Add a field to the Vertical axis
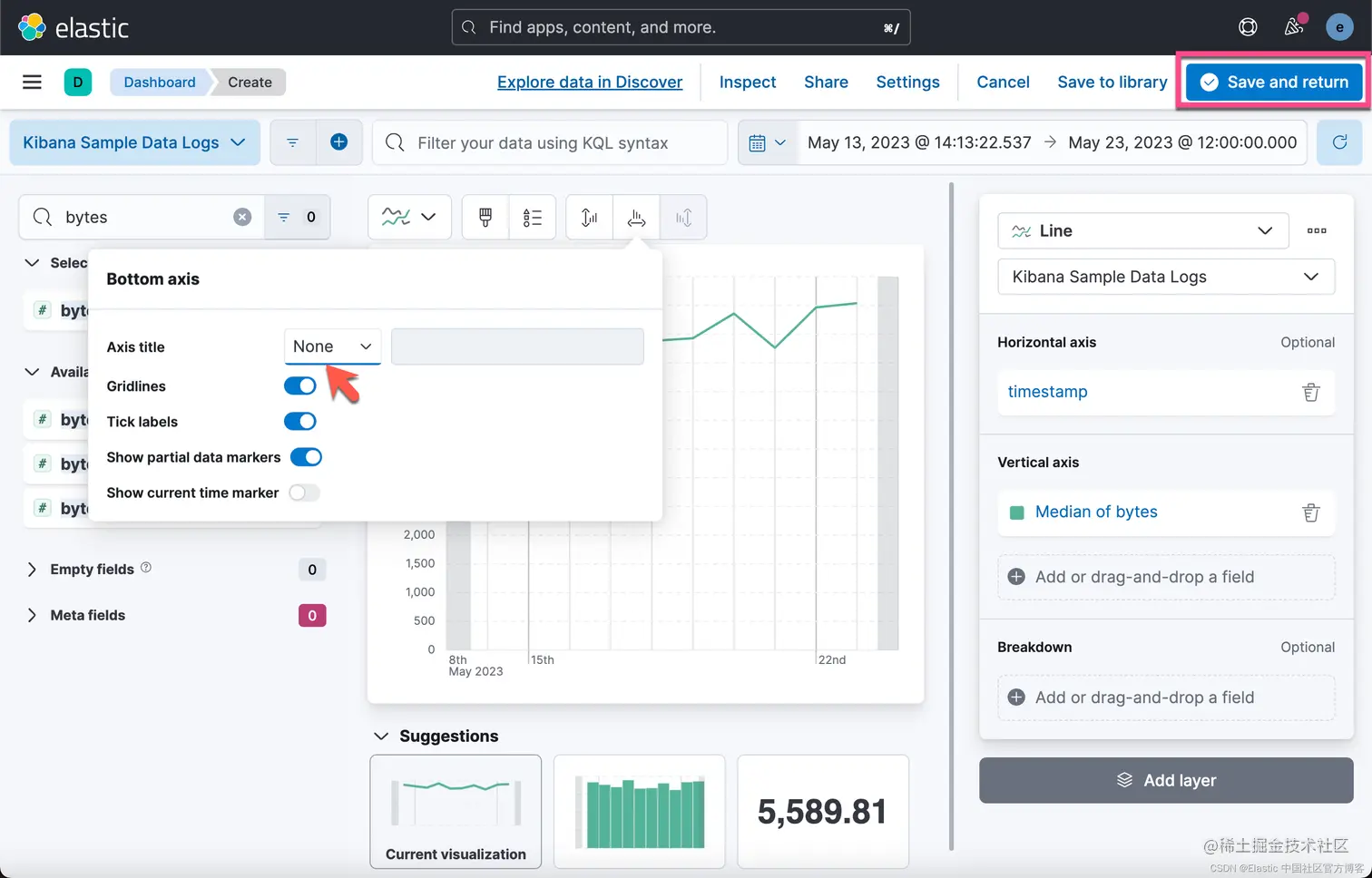This screenshot has height=878, width=1372. 1166,577
